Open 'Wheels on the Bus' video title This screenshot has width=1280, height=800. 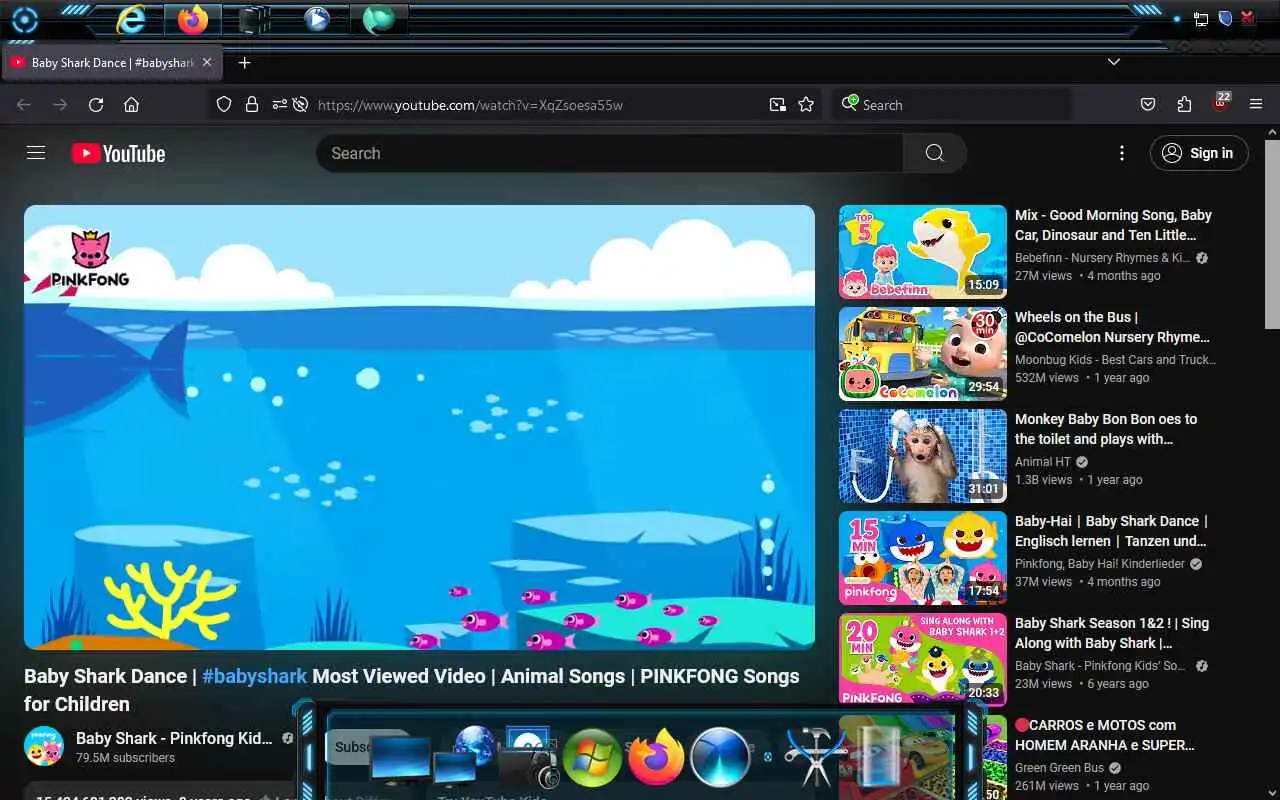1112,327
